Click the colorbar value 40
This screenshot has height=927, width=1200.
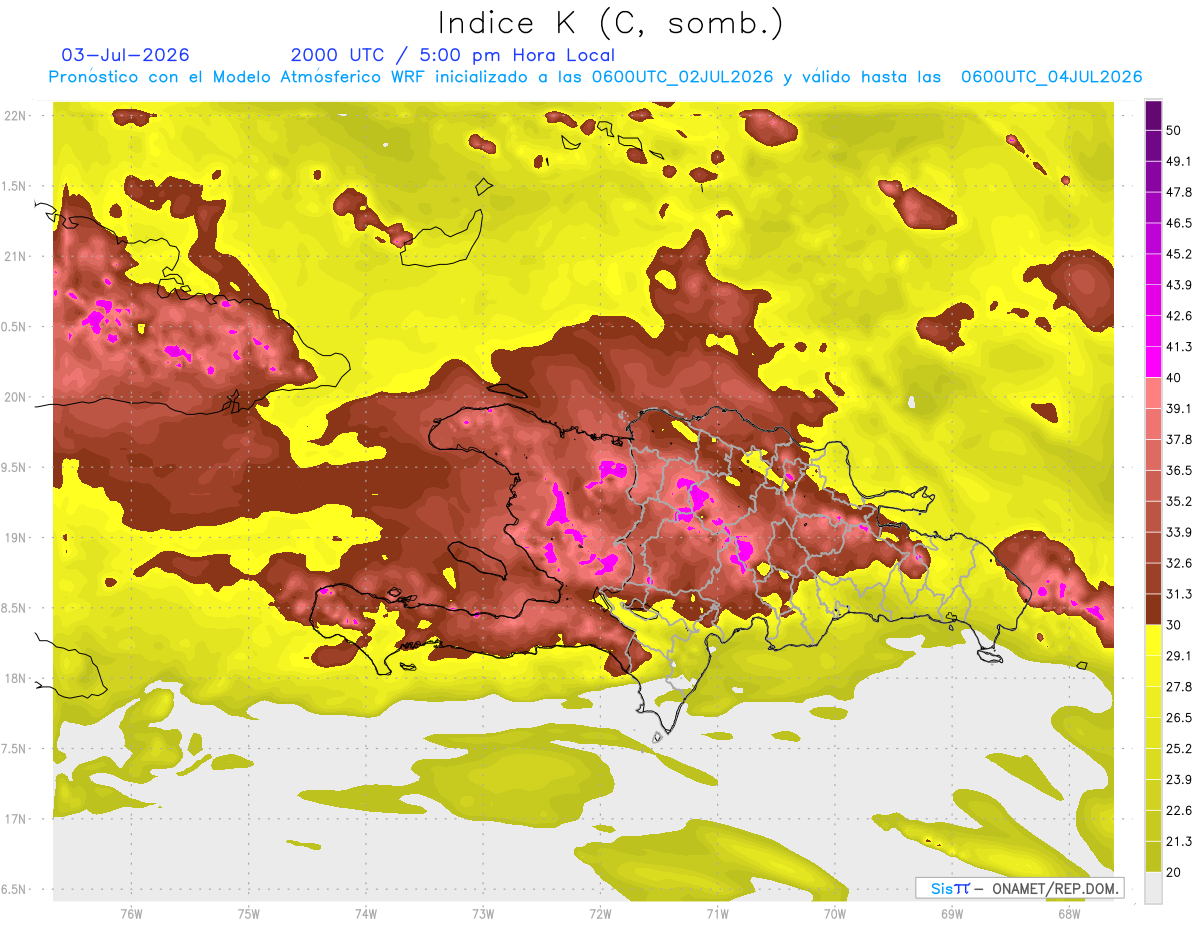point(1173,378)
